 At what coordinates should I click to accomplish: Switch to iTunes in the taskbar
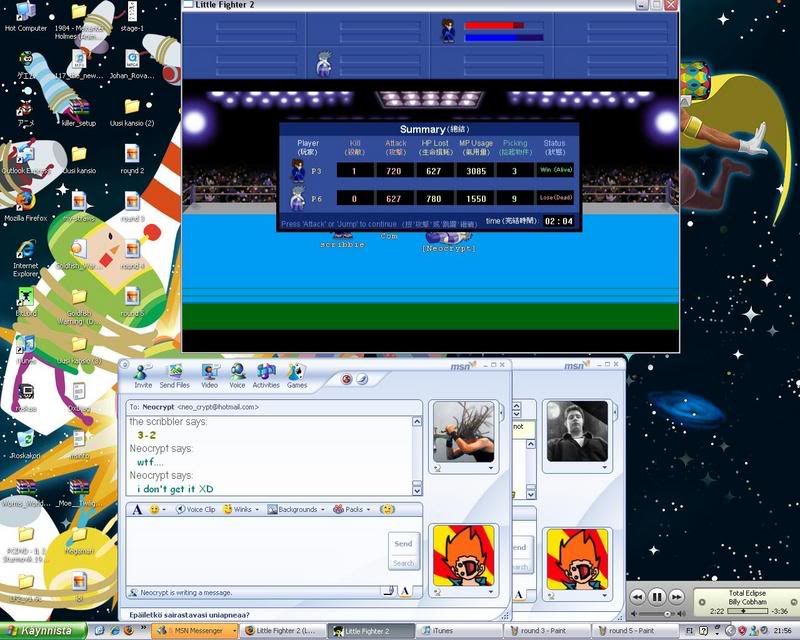(x=441, y=631)
